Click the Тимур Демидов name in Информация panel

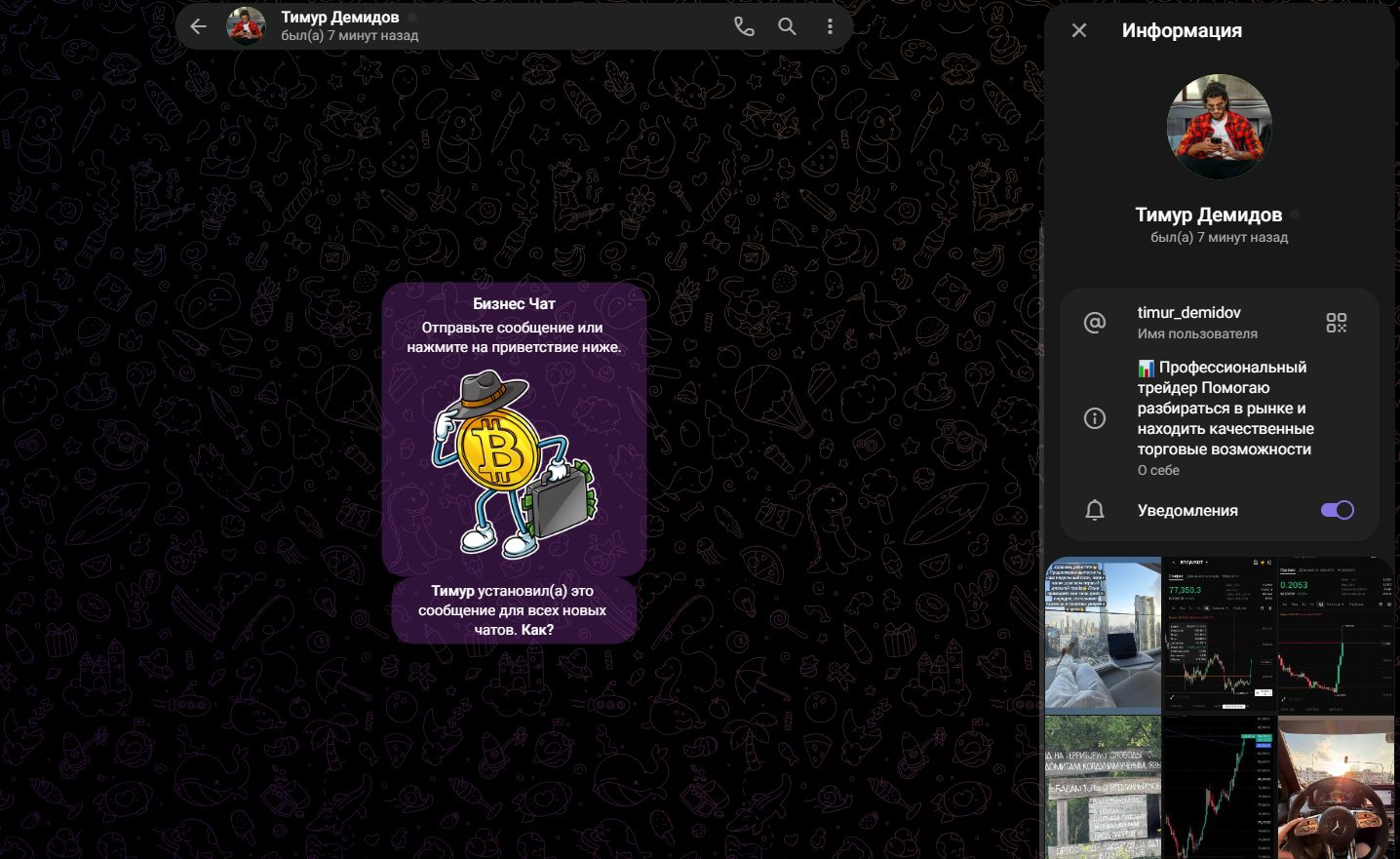tap(1209, 215)
